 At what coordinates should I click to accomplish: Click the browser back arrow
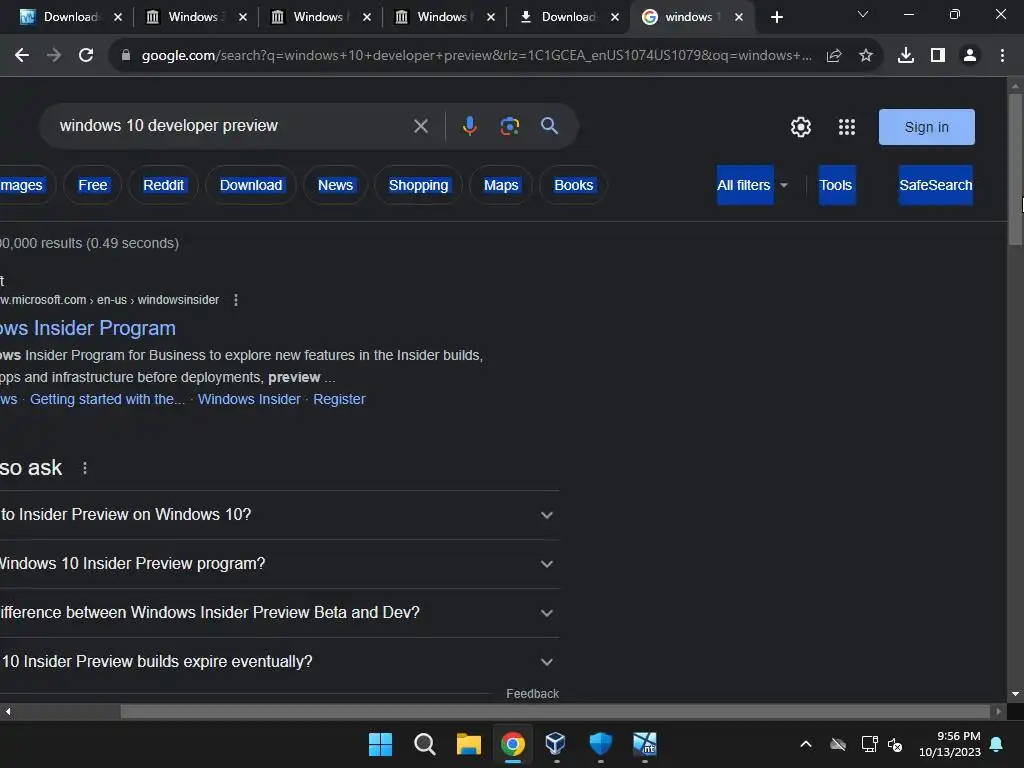pos(22,56)
